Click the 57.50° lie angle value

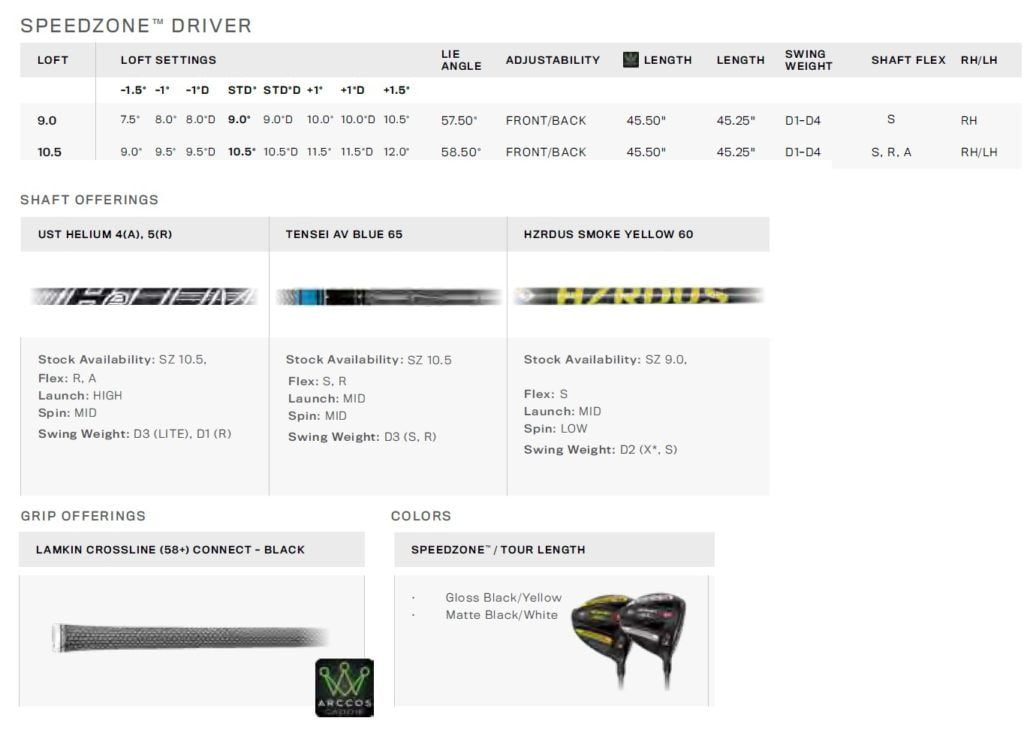click(x=459, y=121)
